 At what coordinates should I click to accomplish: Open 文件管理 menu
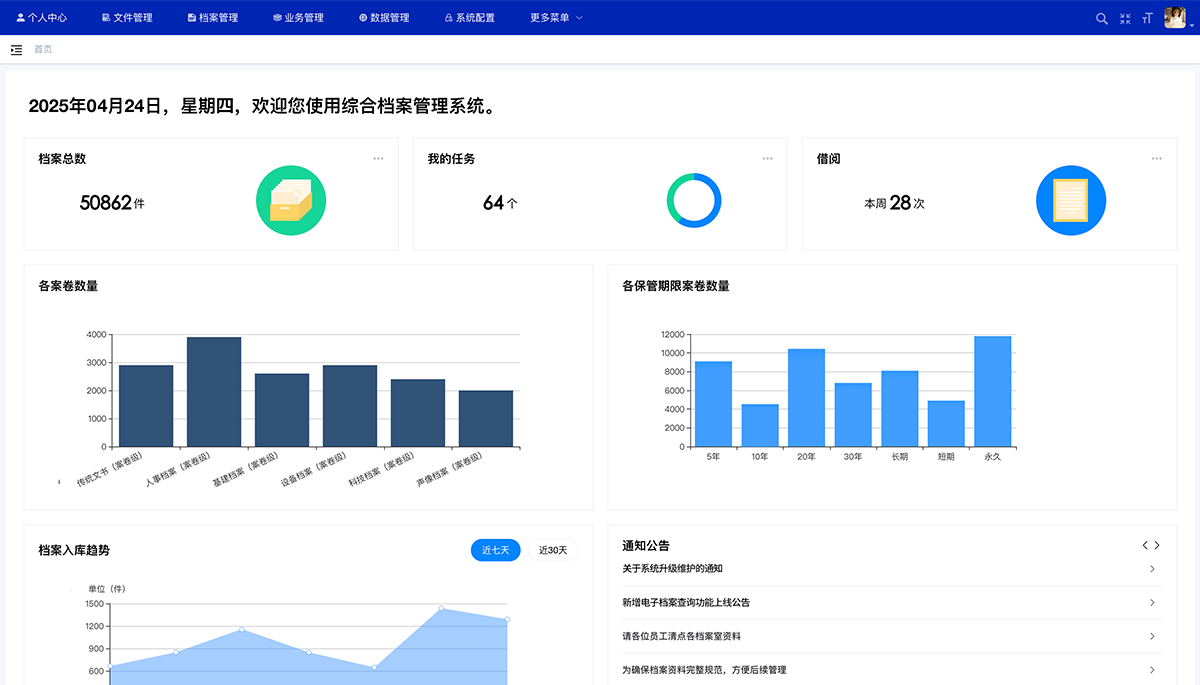point(127,18)
